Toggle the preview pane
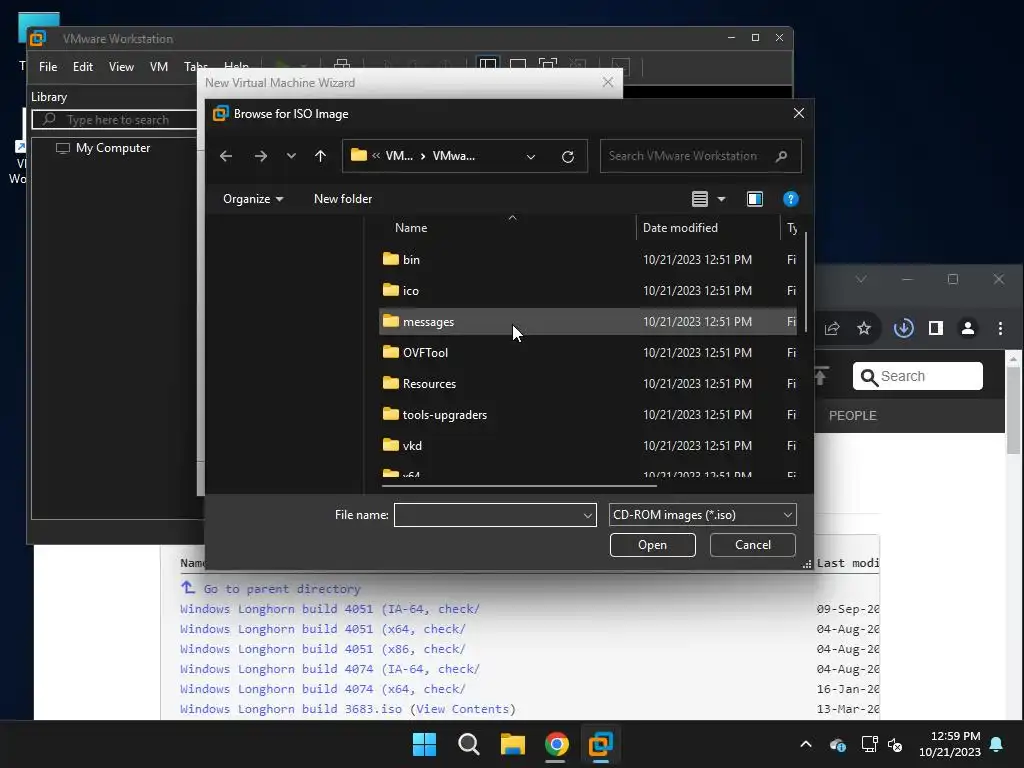1024x768 pixels. [755, 199]
